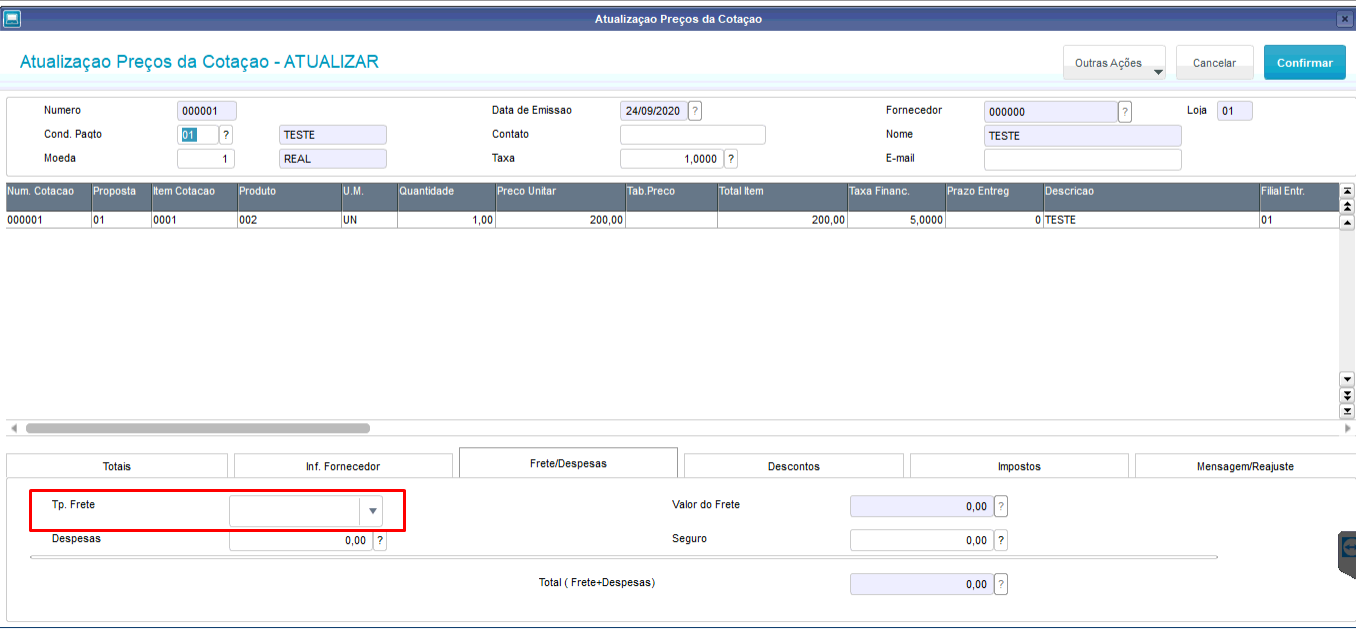Switch to the Inf. Fornecedor tab
Image resolution: width=1356 pixels, height=630 pixels.
343,466
